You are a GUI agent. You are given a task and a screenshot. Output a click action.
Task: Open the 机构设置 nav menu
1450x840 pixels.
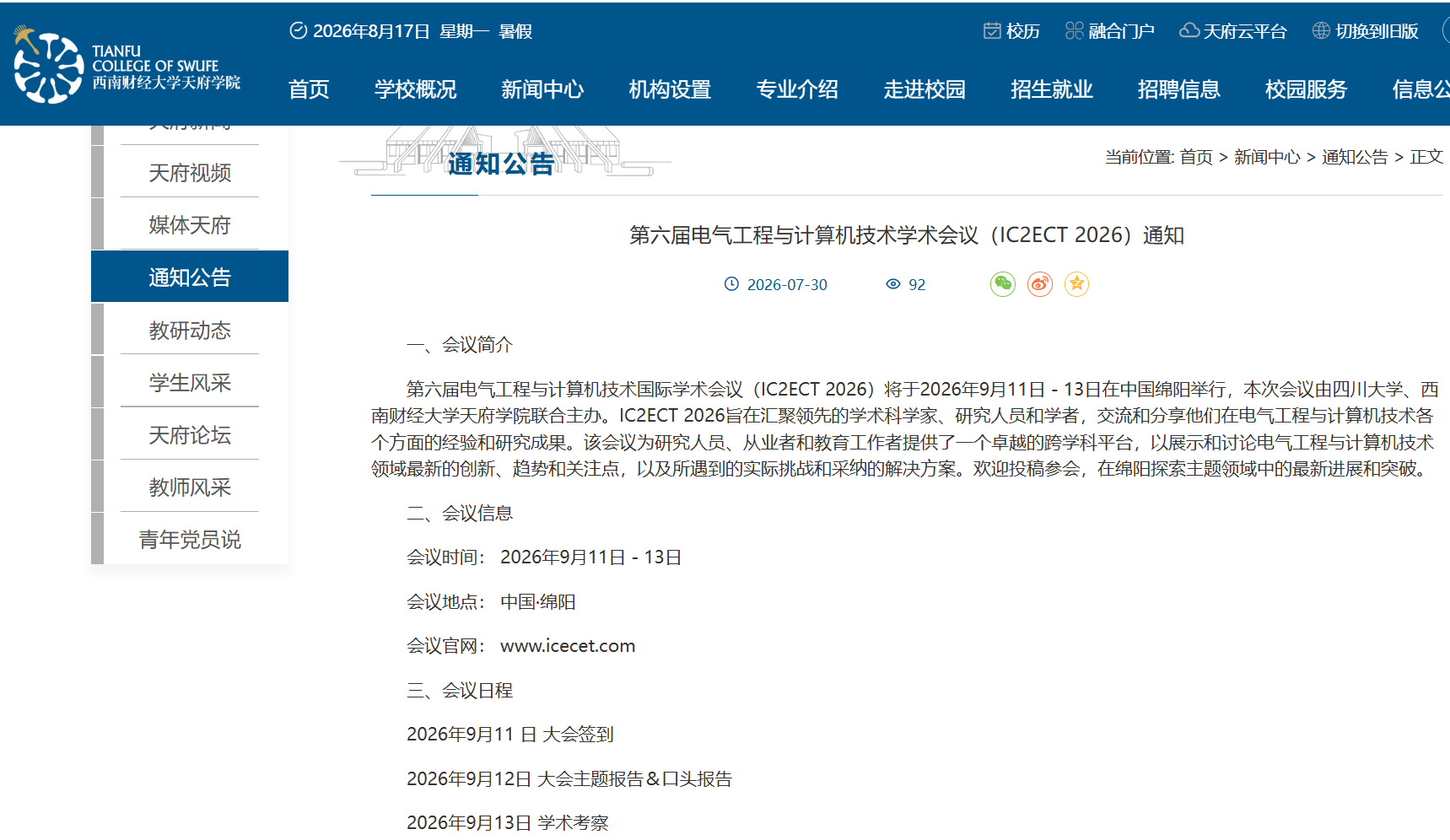670,89
